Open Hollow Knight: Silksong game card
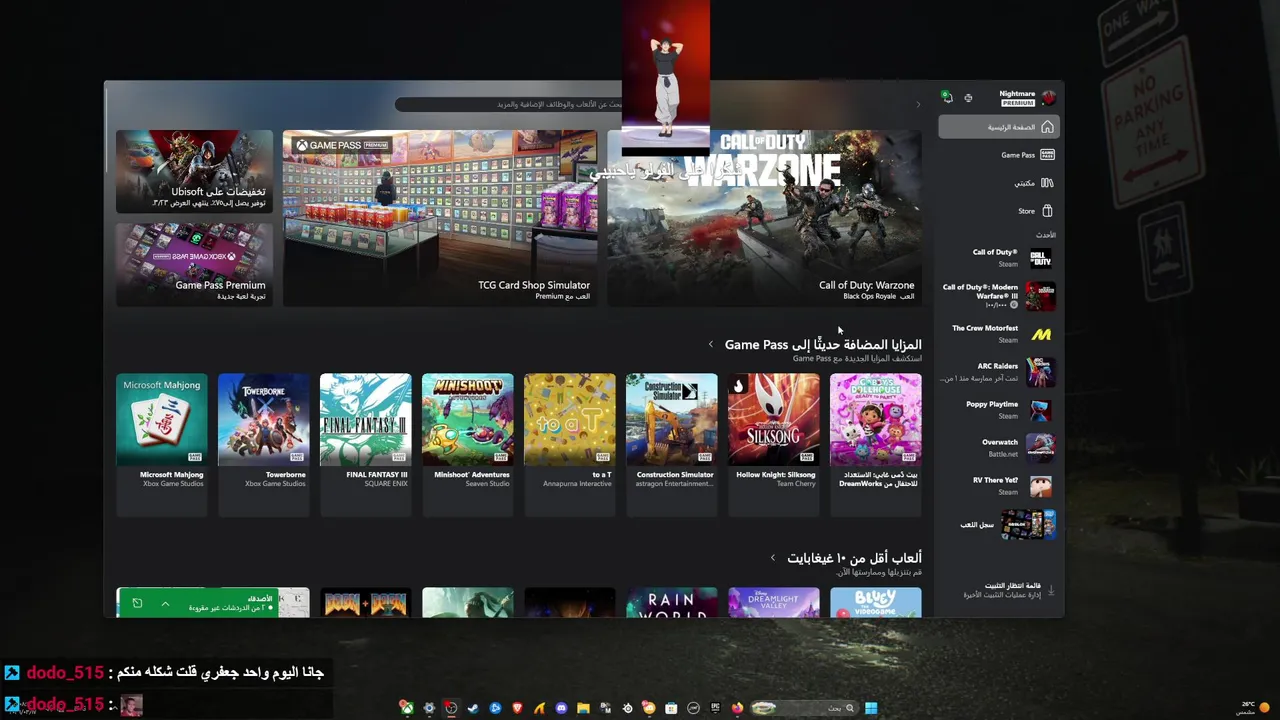 (x=774, y=443)
